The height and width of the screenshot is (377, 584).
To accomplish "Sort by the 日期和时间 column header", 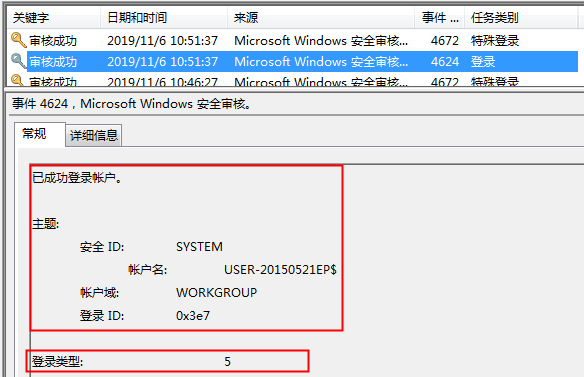I will pyautogui.click(x=164, y=18).
